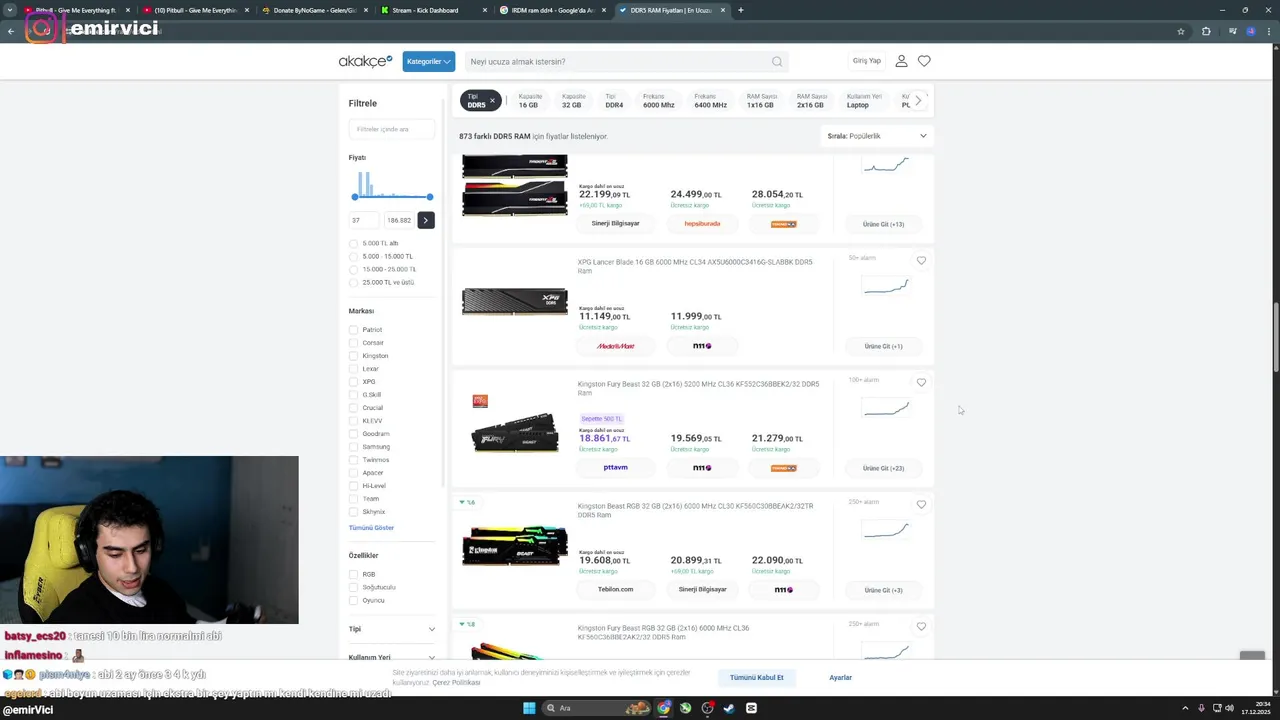Viewport: 1280px width, 720px height.
Task: Focus the Filtreler içinde ara field
Action: coord(392,129)
